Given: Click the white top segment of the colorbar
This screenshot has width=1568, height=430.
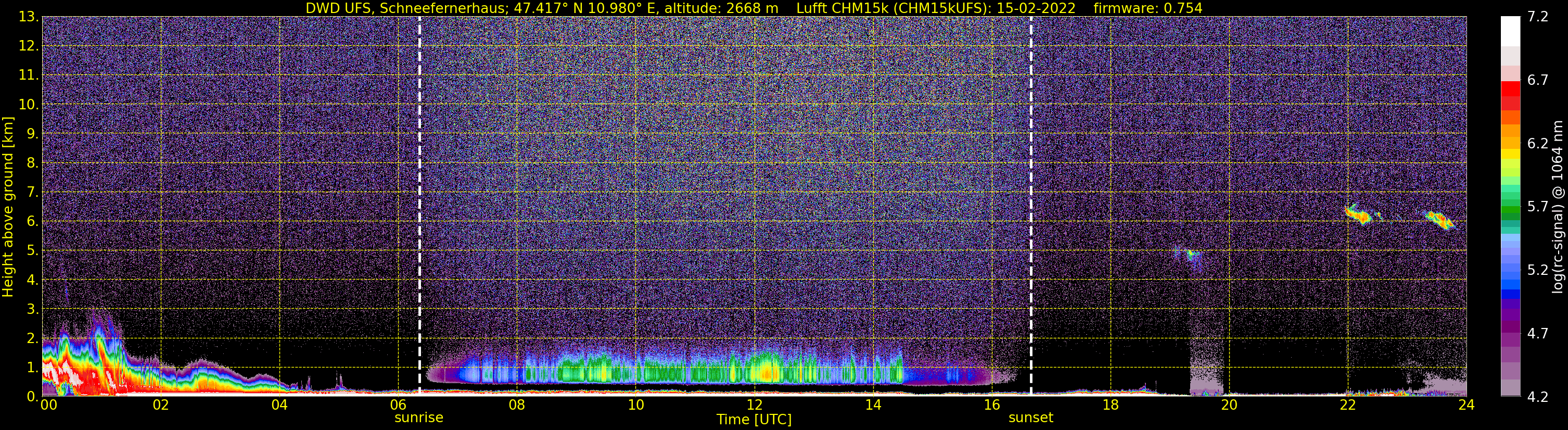Looking at the screenshot, I should pyautogui.click(x=1510, y=31).
